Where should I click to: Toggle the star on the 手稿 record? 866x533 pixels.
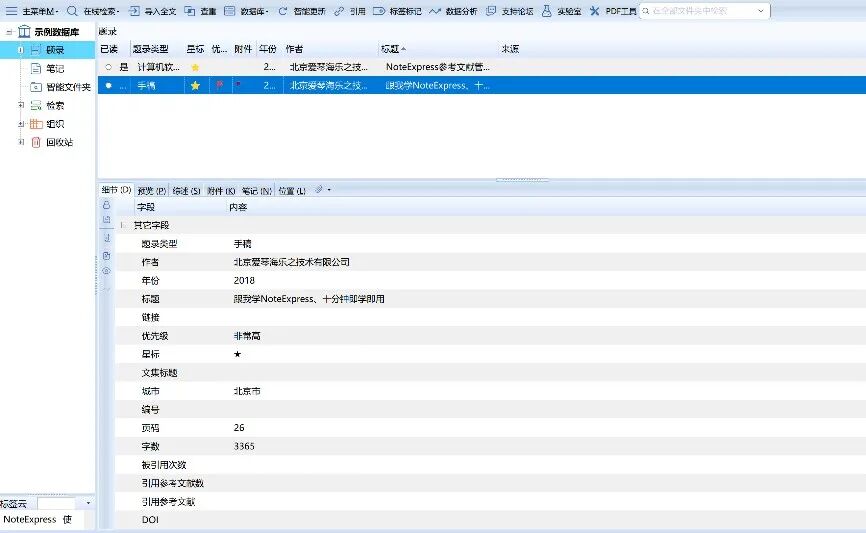coord(195,86)
